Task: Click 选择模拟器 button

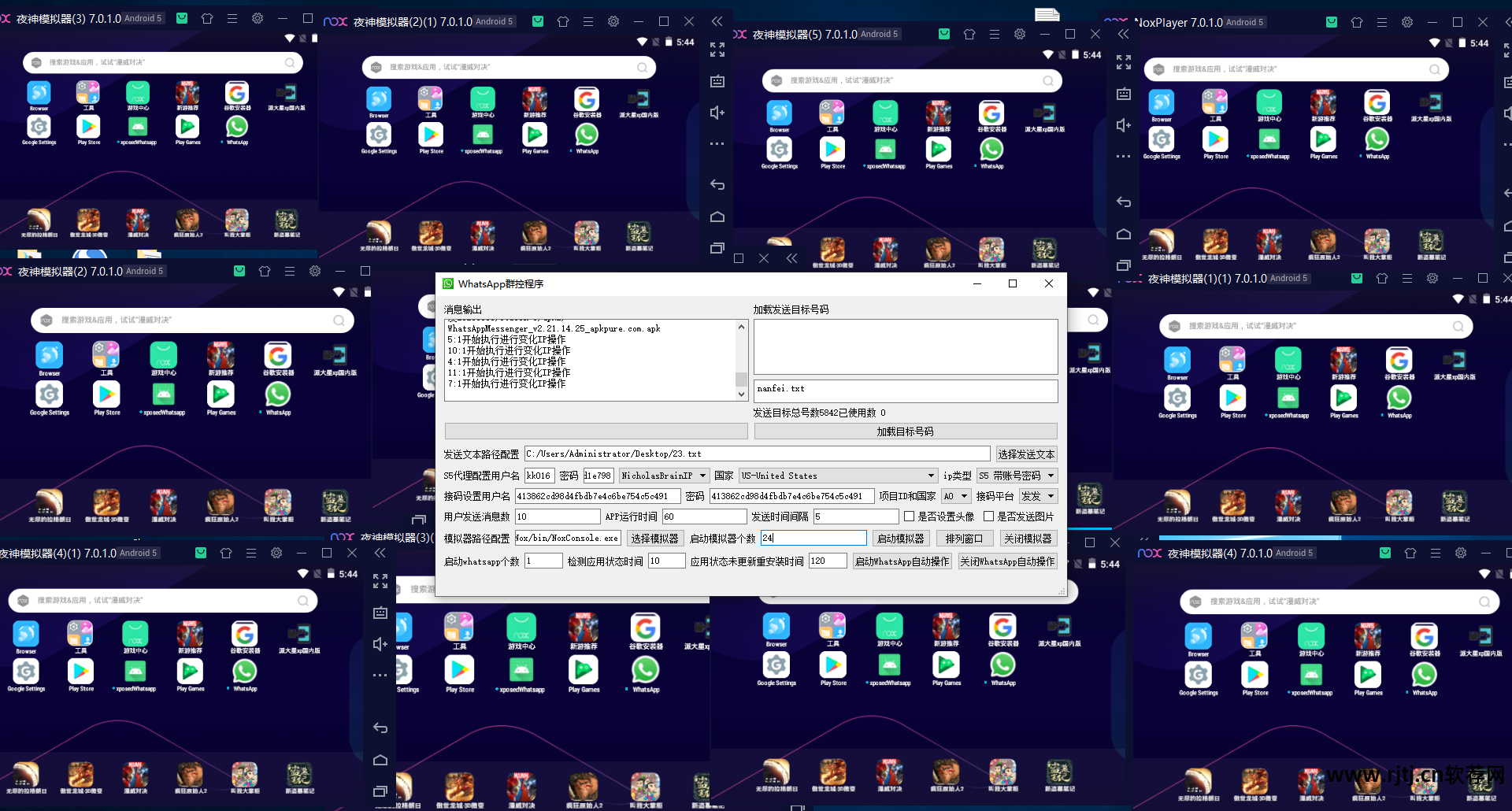Action: pyautogui.click(x=654, y=539)
